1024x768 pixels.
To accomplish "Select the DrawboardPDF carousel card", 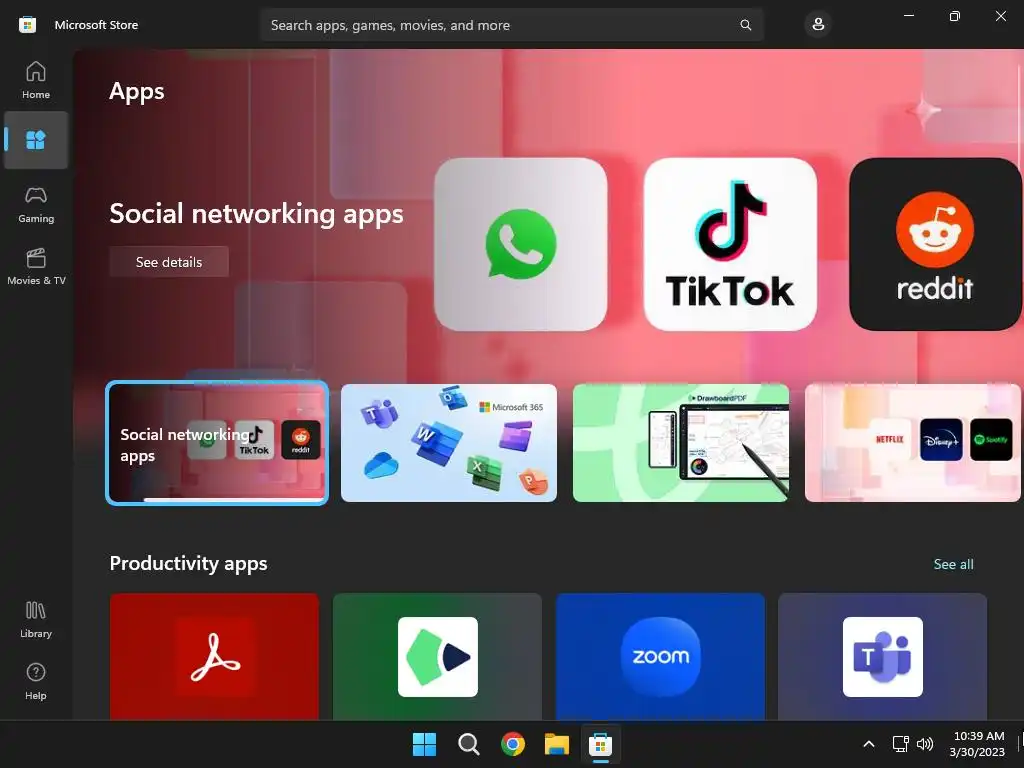I will click(680, 443).
